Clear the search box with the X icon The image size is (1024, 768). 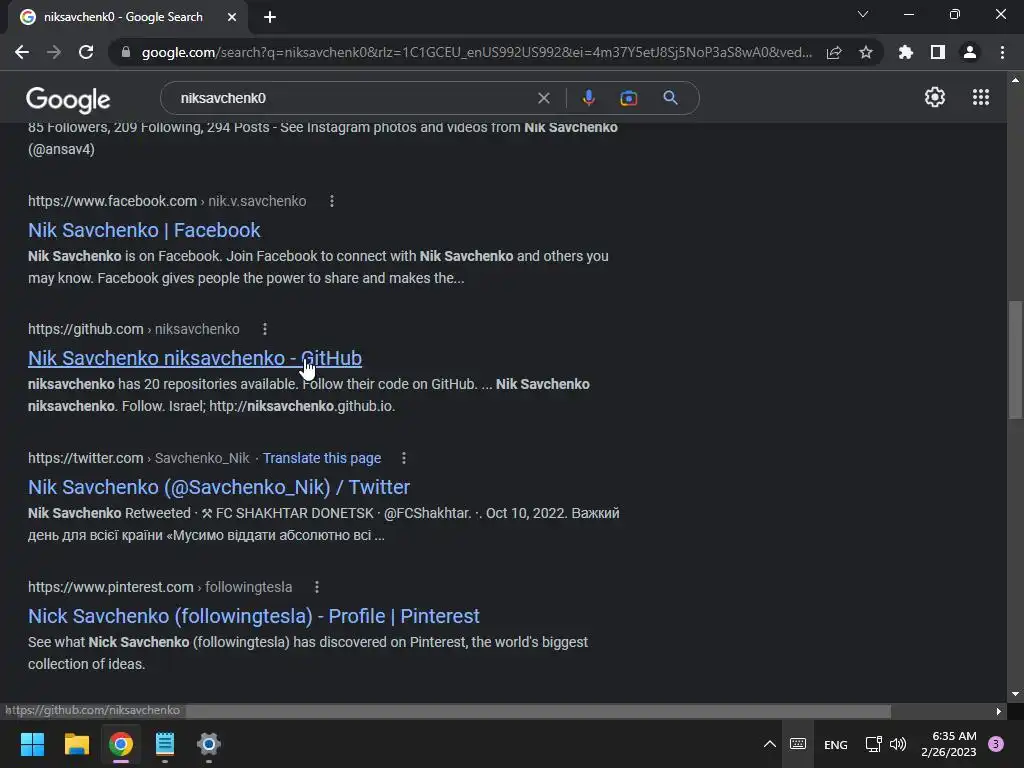click(x=543, y=98)
